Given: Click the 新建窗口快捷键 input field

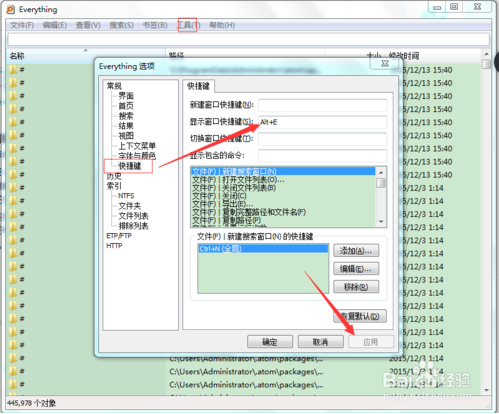Looking at the screenshot, I should 322,105.
